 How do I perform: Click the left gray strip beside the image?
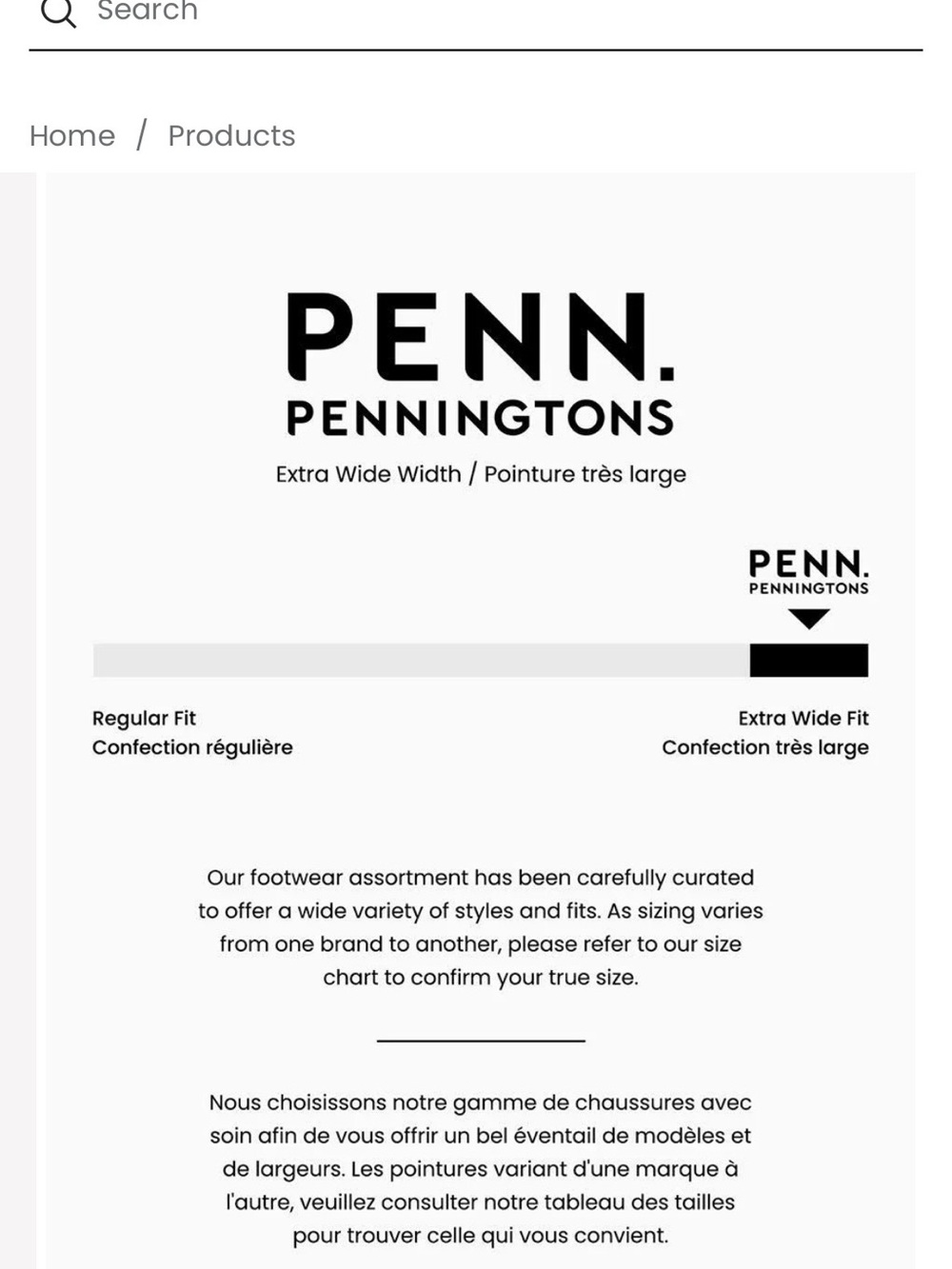tap(18, 720)
